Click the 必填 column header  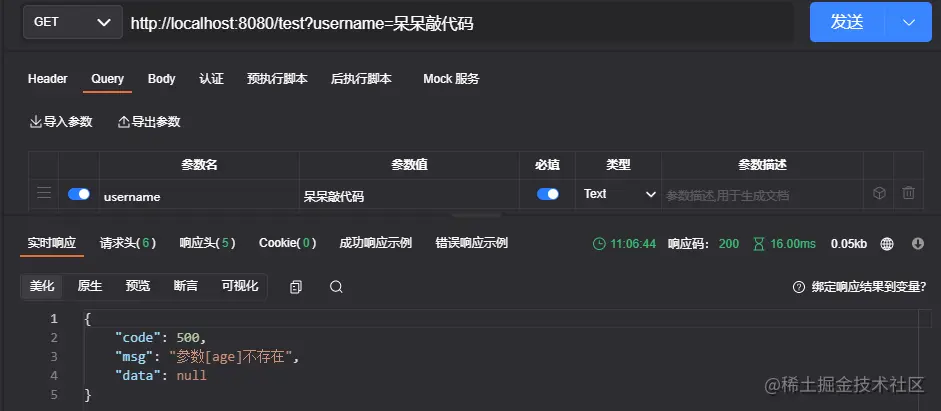[x=547, y=165]
